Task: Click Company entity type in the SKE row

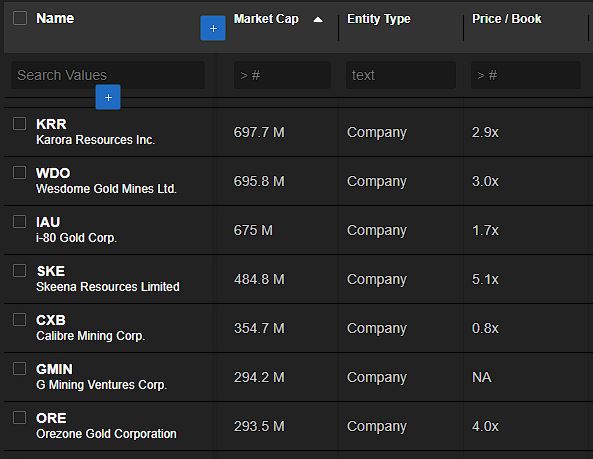Action: pyautogui.click(x=377, y=280)
